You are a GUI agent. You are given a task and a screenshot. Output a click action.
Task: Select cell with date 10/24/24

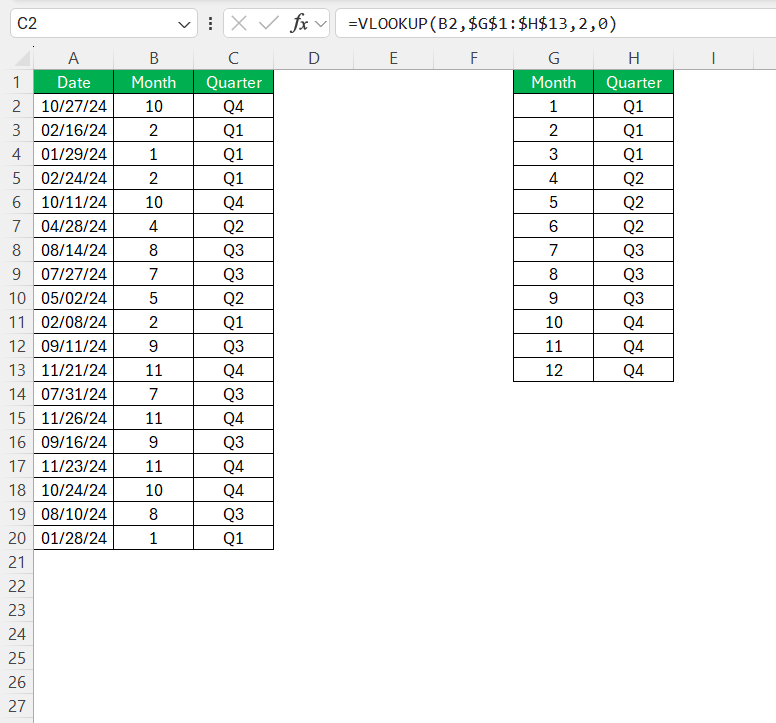(x=74, y=490)
